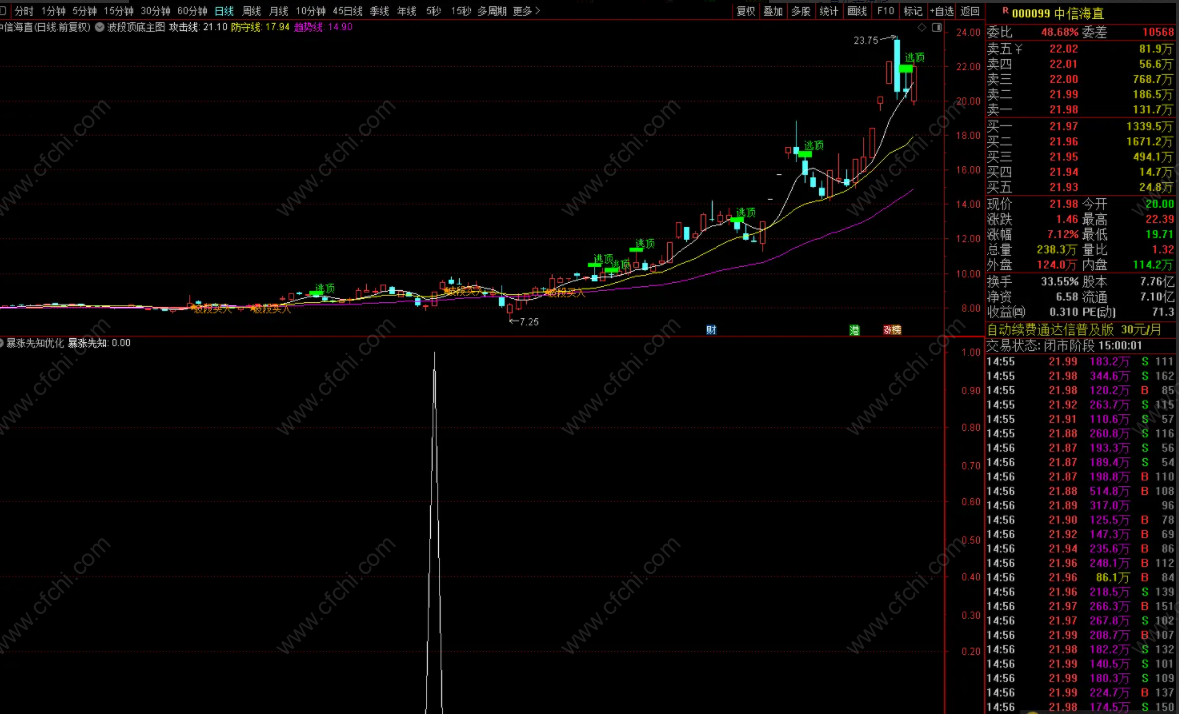
Task: Click the 买一 price 21.97
Action: tap(1063, 126)
